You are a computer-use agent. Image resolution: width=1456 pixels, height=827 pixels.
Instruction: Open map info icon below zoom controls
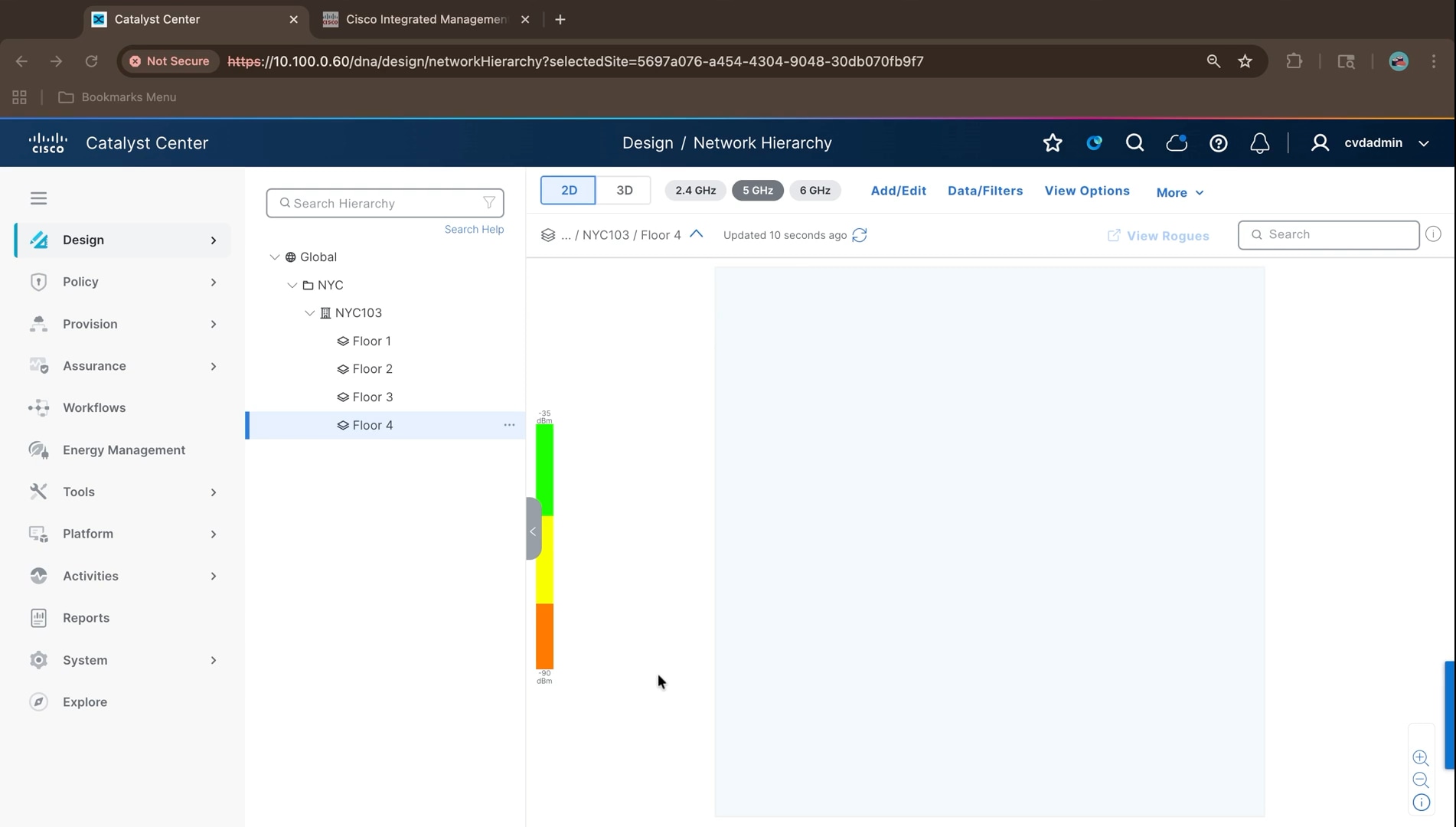pyautogui.click(x=1421, y=802)
